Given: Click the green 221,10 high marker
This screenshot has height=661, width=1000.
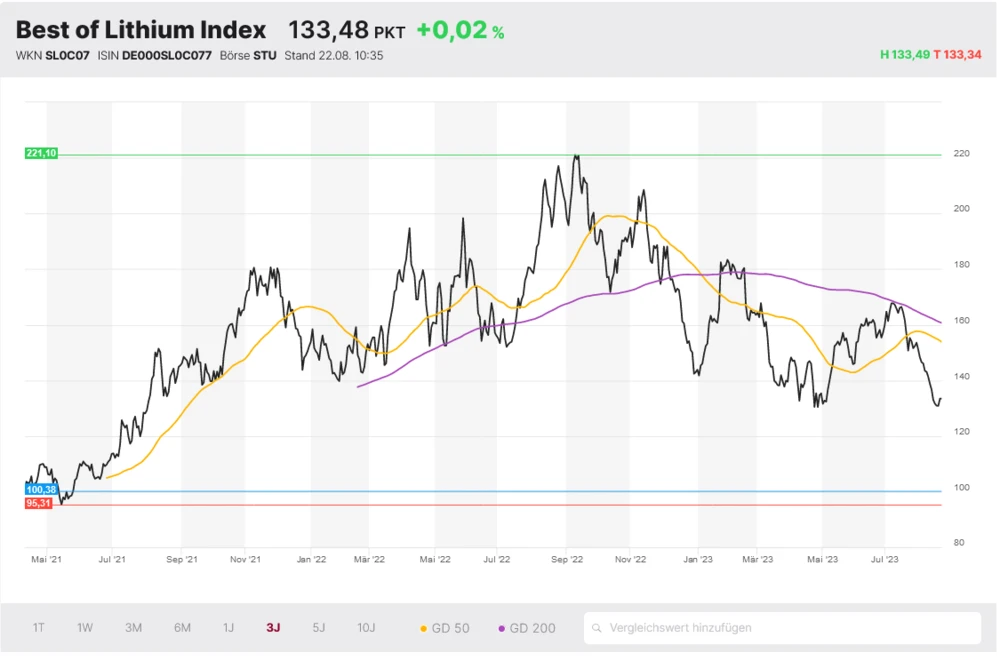Looking at the screenshot, I should coord(41,153).
